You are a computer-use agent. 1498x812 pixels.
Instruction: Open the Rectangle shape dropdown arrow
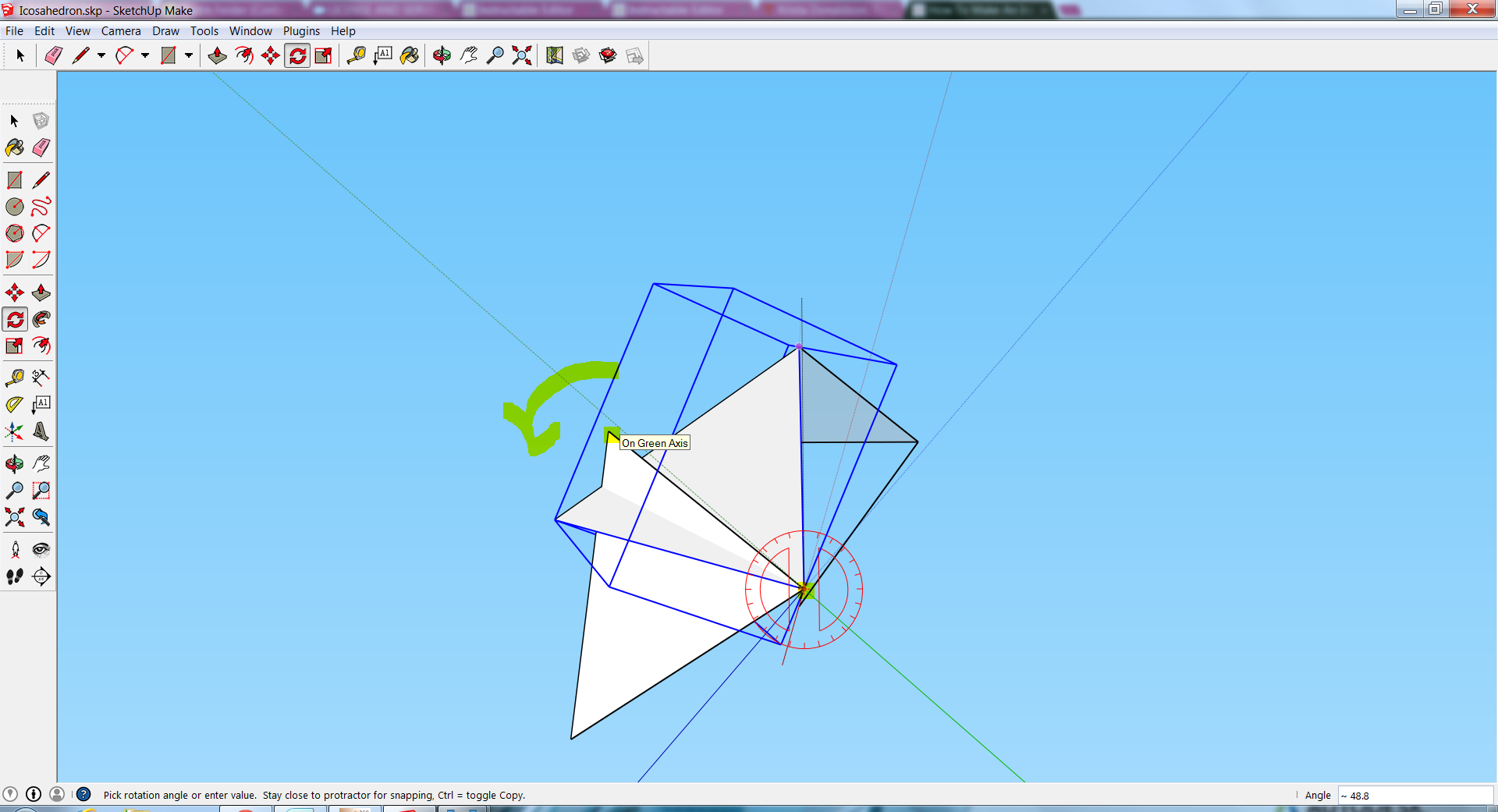[x=189, y=55]
